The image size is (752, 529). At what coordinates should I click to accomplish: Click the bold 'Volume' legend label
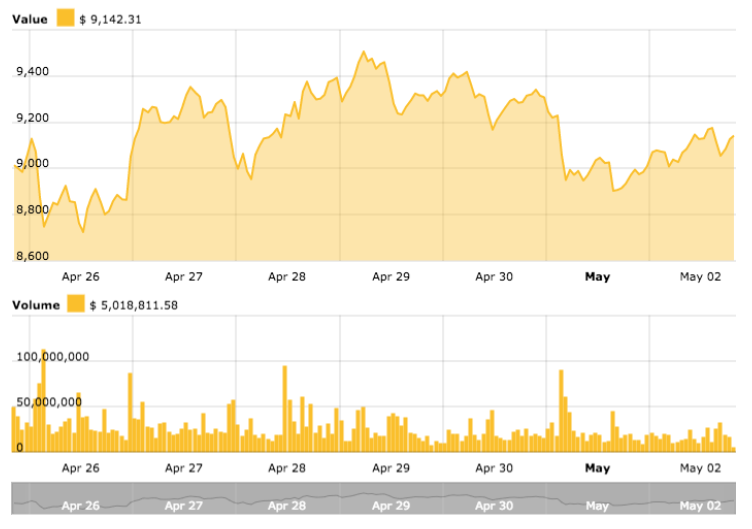36,306
